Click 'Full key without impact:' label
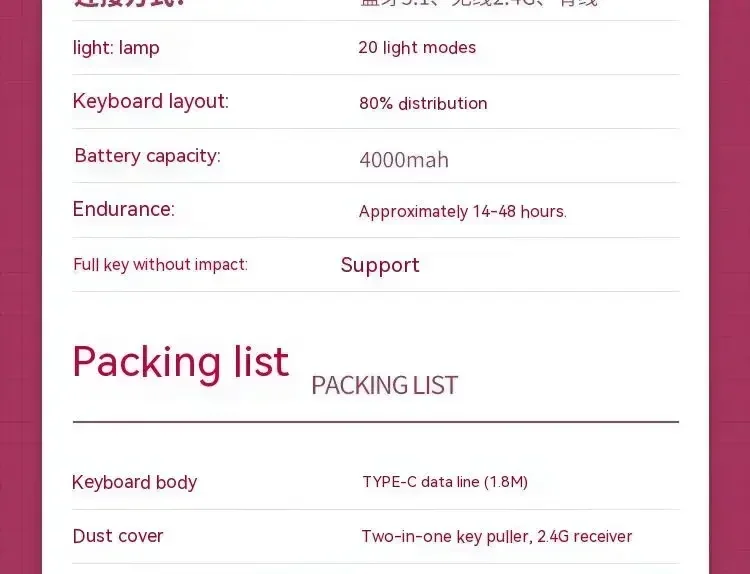The height and width of the screenshot is (574, 750). [x=161, y=265]
